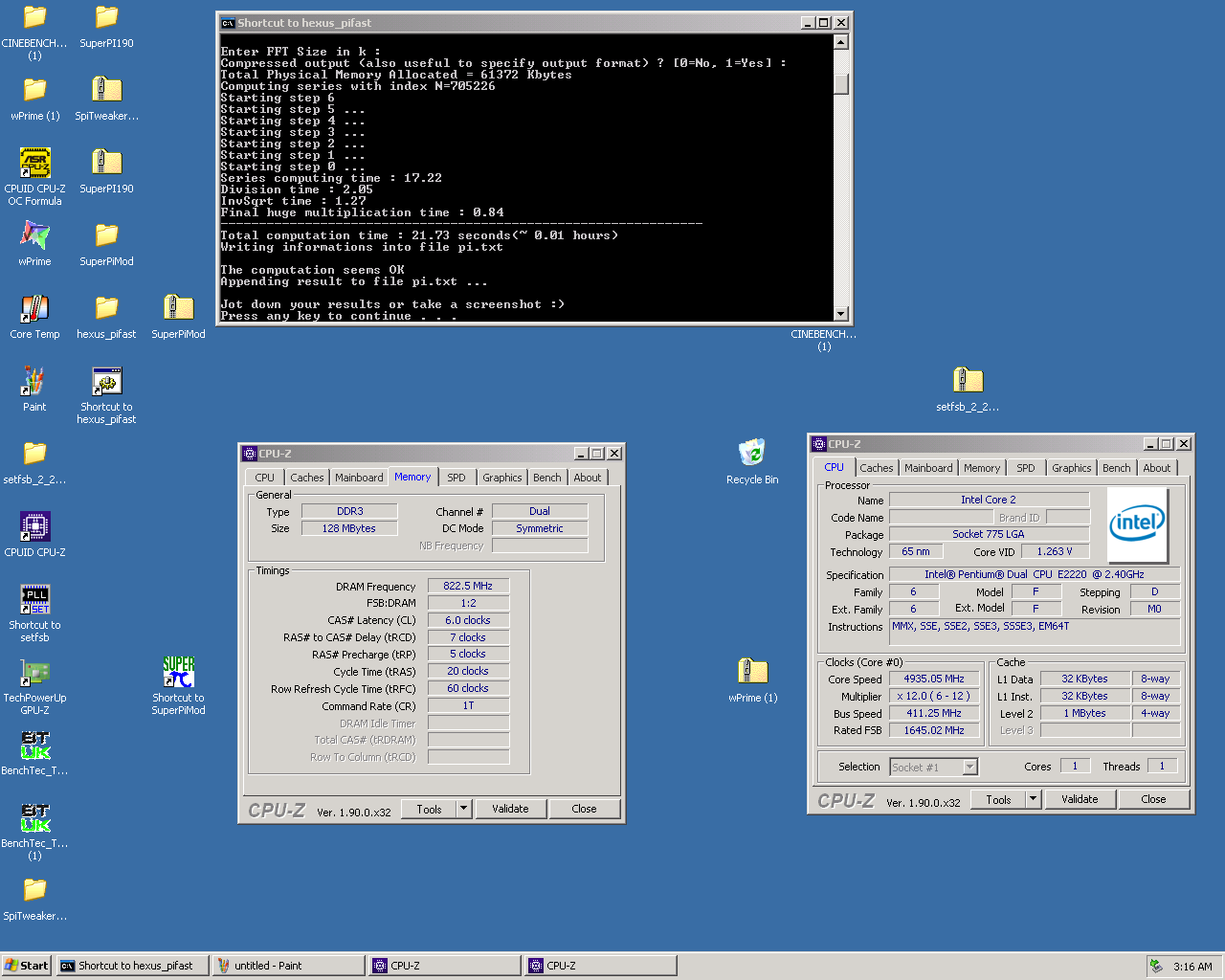The image size is (1225, 980).
Task: Launch the Paint desktop shortcut
Action: tap(34, 381)
